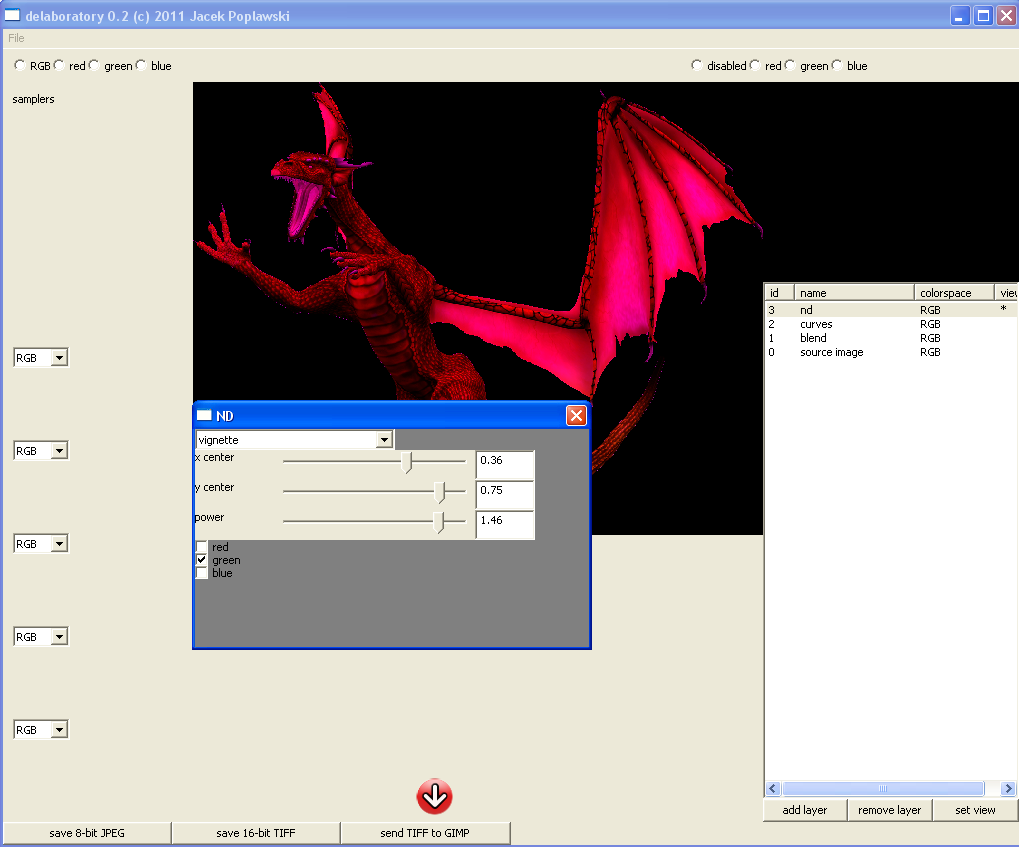Select the left RGB radio button

19,65
